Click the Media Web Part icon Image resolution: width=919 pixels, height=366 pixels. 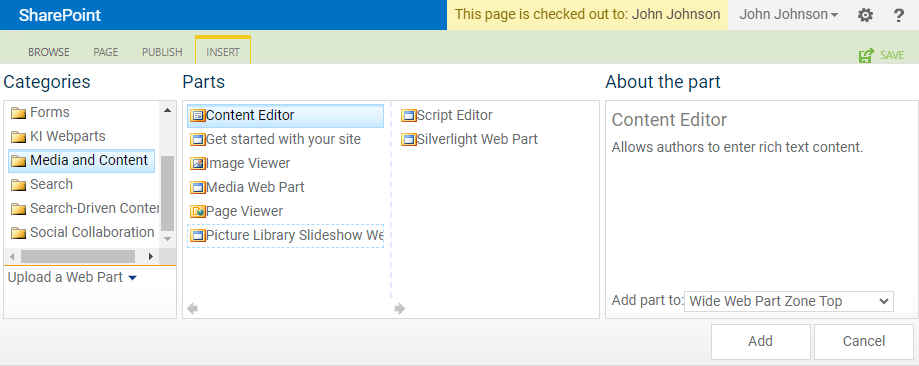(198, 188)
